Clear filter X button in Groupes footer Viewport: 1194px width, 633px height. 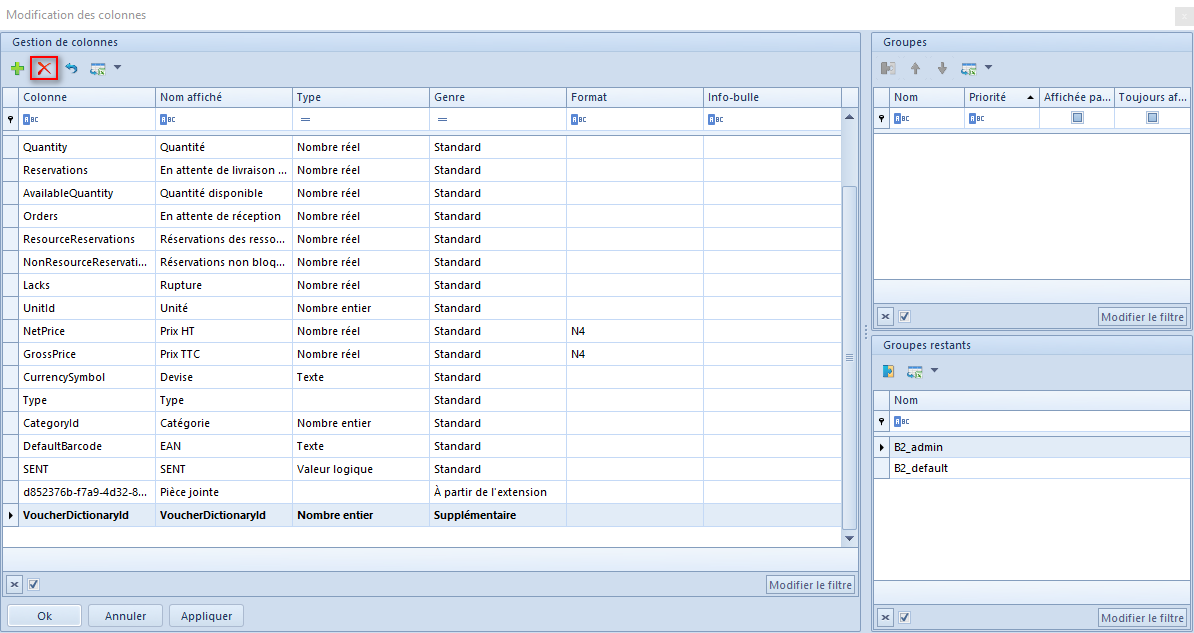[886, 316]
